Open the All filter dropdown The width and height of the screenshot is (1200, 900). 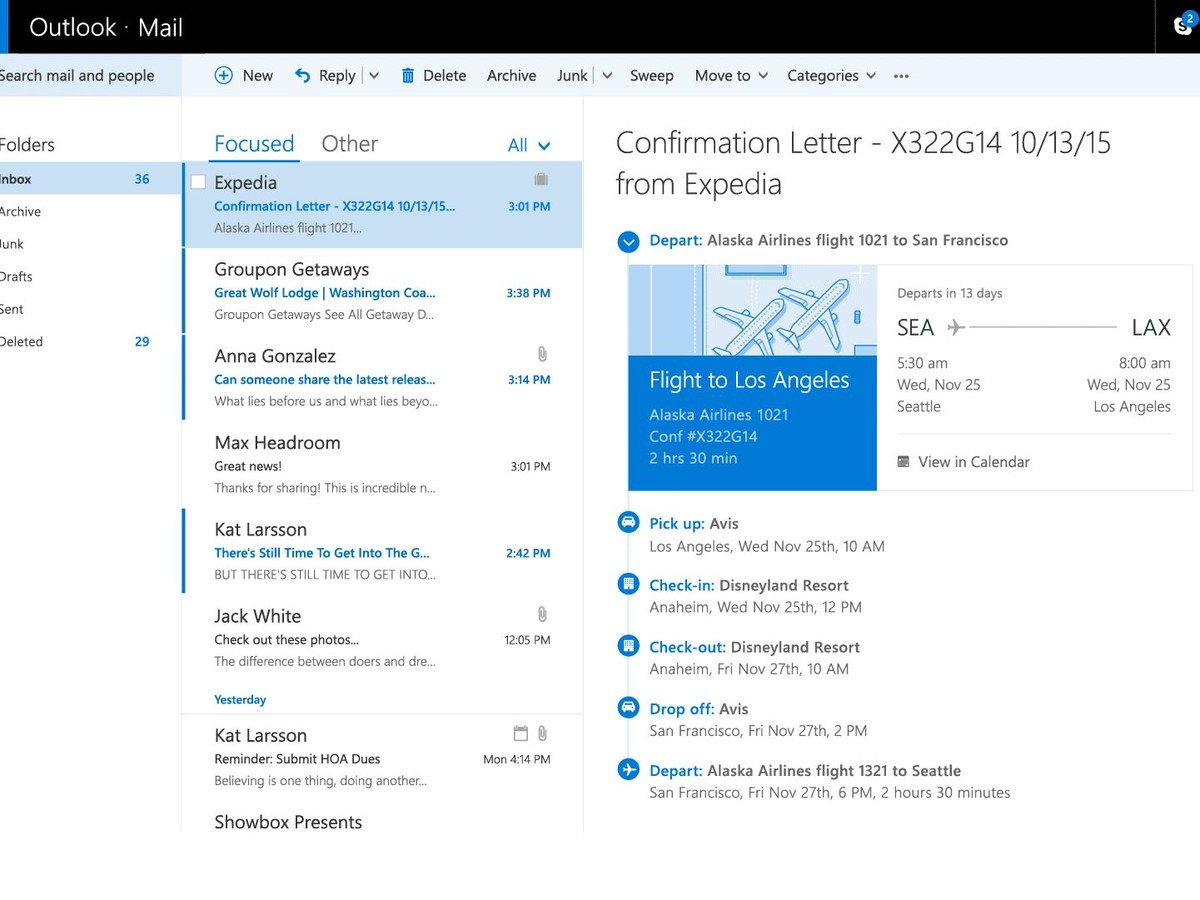529,145
